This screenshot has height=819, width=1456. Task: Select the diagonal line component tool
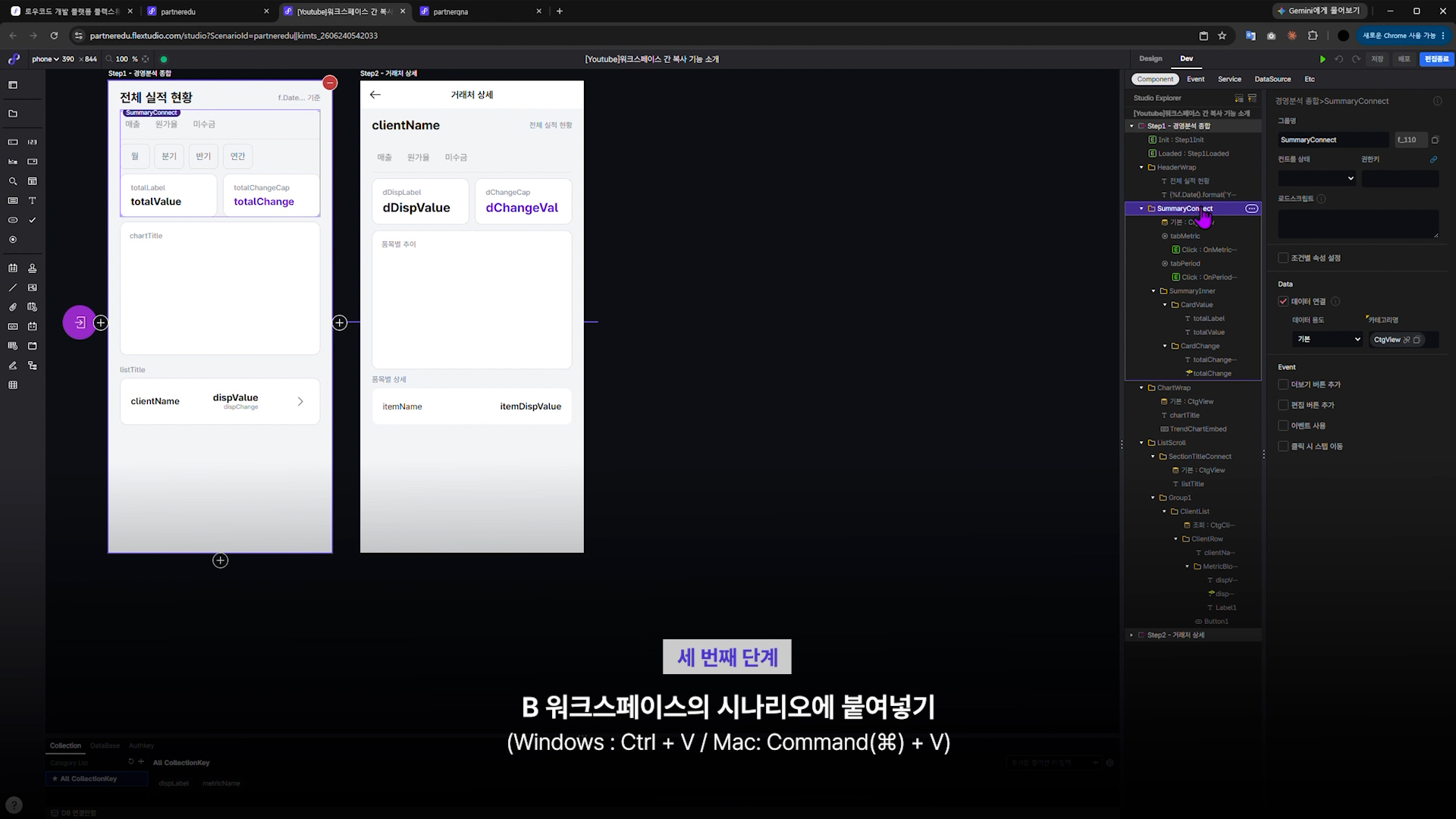(13, 288)
